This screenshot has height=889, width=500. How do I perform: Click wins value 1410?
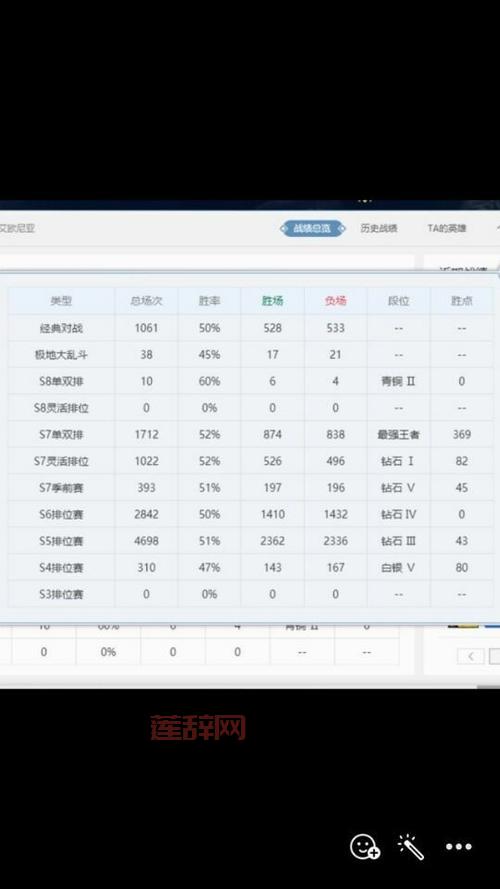point(272,514)
